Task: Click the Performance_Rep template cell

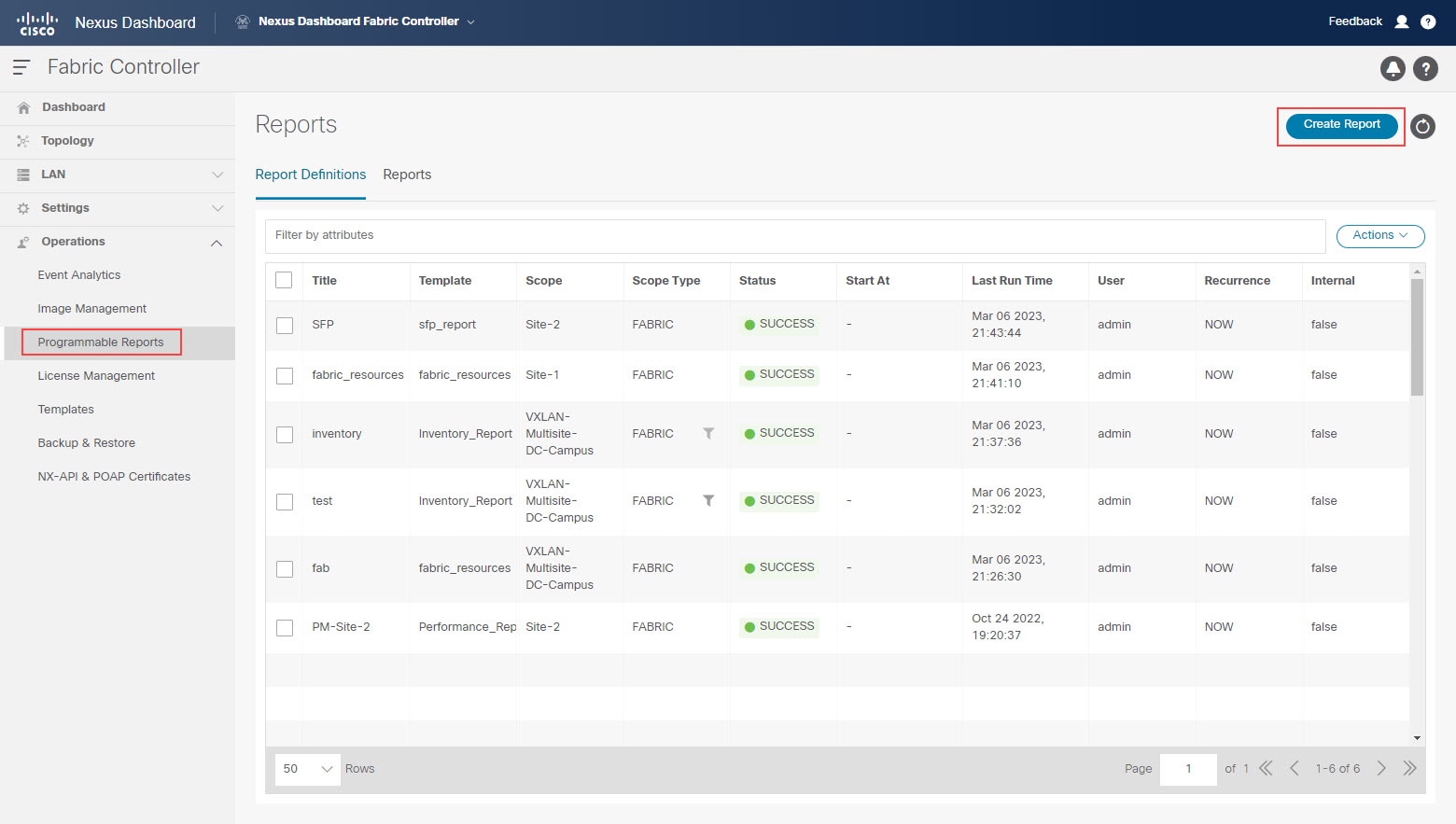Action: (x=468, y=627)
